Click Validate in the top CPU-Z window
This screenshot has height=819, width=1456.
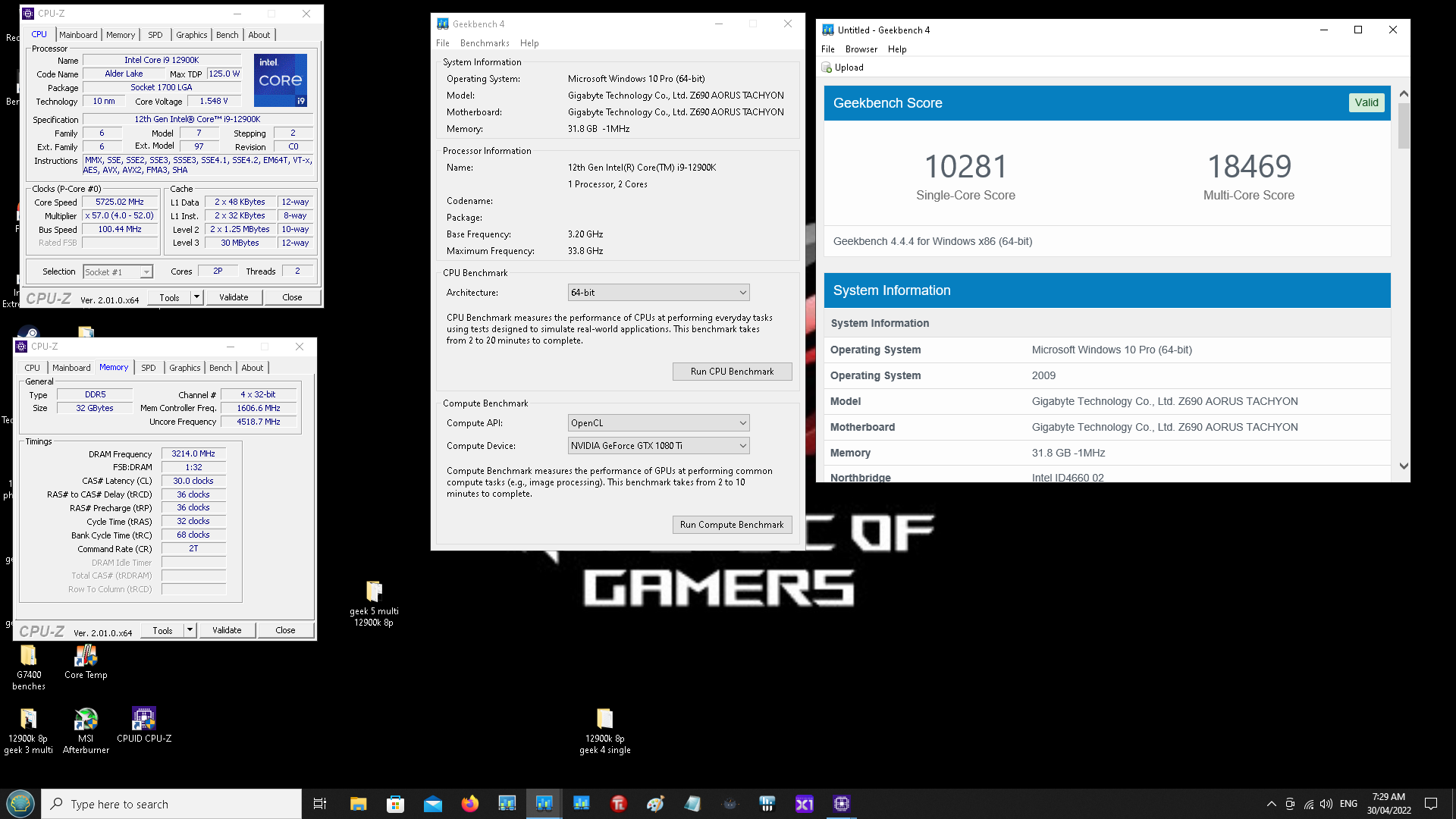coord(234,297)
